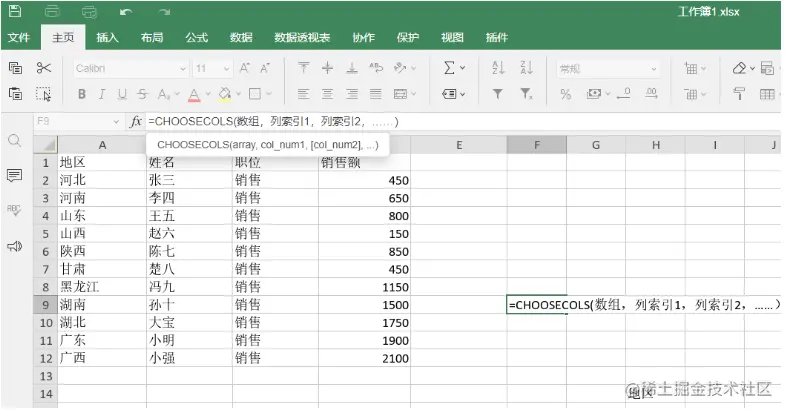
Task: Open conditional formatting icon
Action: 767,68
